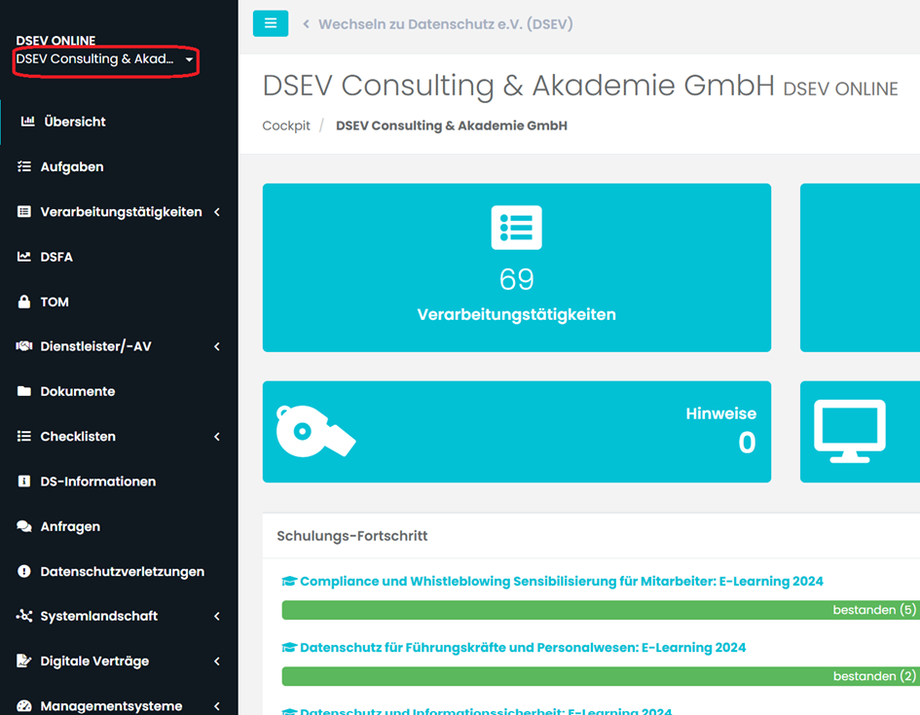Viewport: 920px width, 715px height.
Task: Click the list icon on Verarbeitungstätigkeiten tile
Action: 516,228
